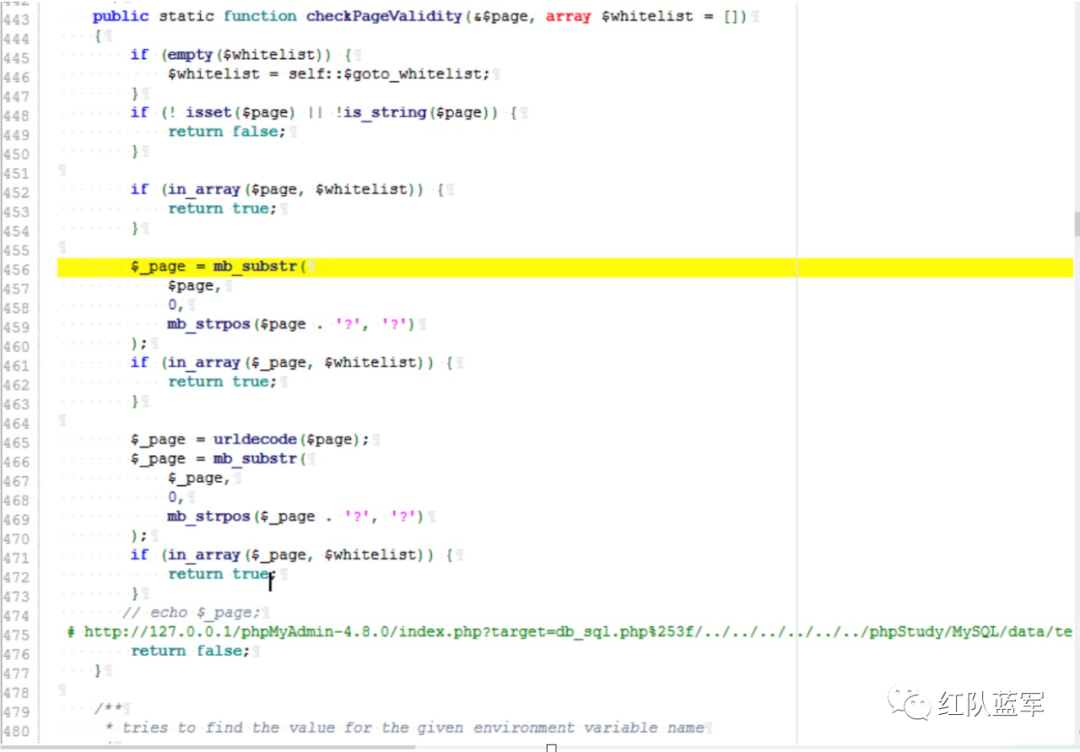Viewport: 1080px width, 752px height.
Task: Click the 'is_string' call on line 448
Action: [385, 112]
